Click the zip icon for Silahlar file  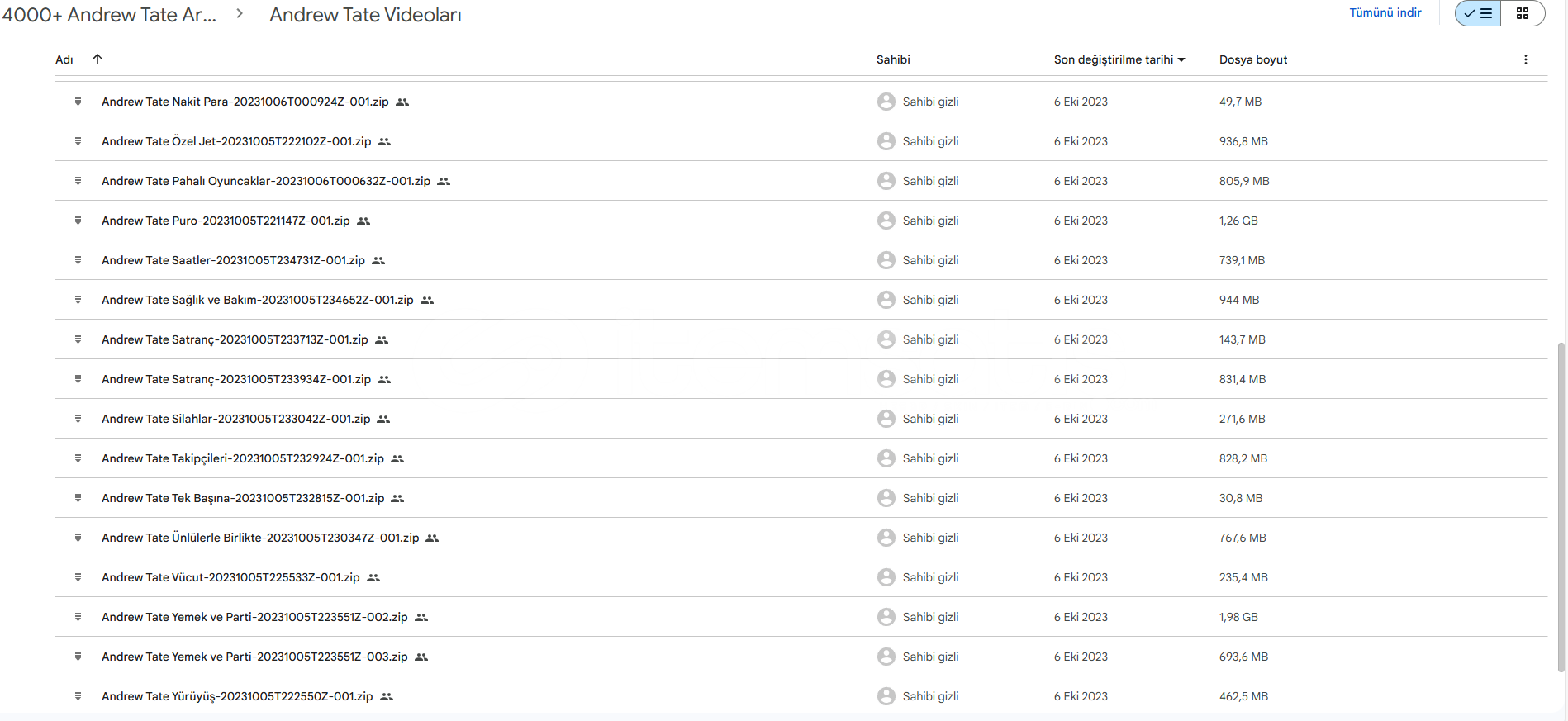78,419
